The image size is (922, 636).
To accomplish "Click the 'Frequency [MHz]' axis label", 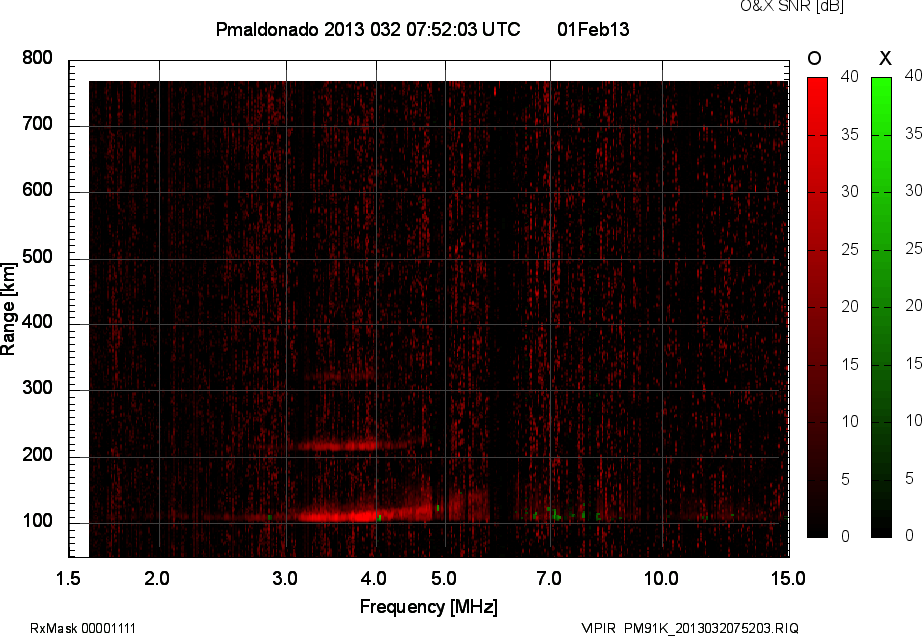I will pos(429,607).
